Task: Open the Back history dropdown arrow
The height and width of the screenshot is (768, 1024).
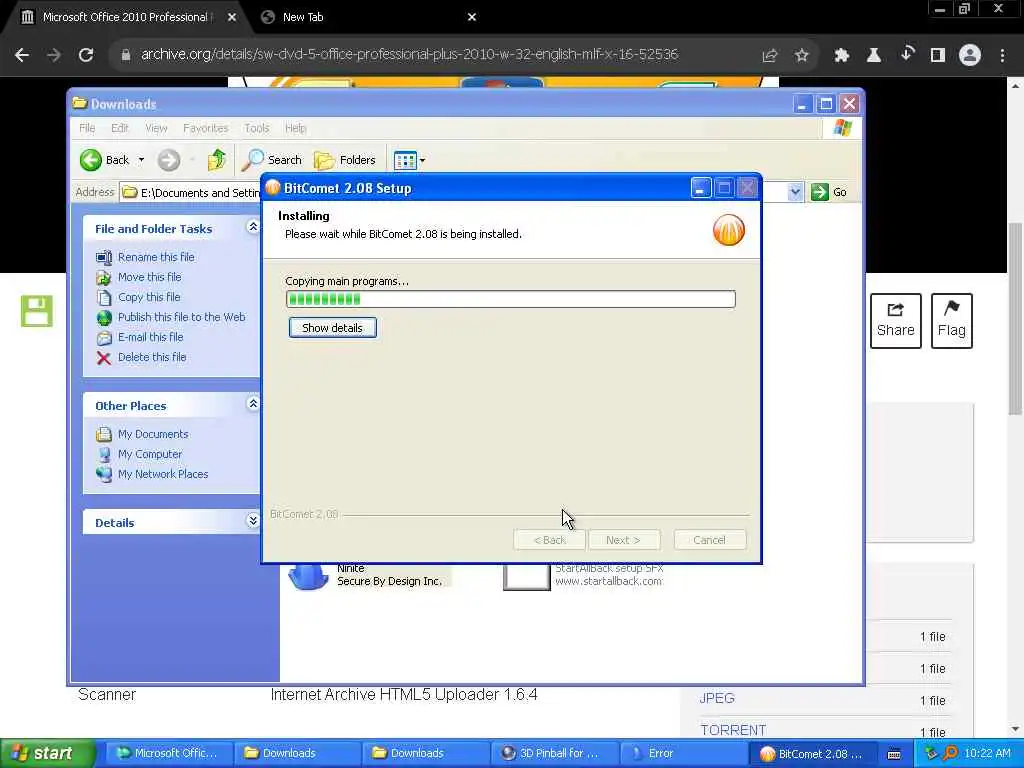Action: [x=141, y=160]
